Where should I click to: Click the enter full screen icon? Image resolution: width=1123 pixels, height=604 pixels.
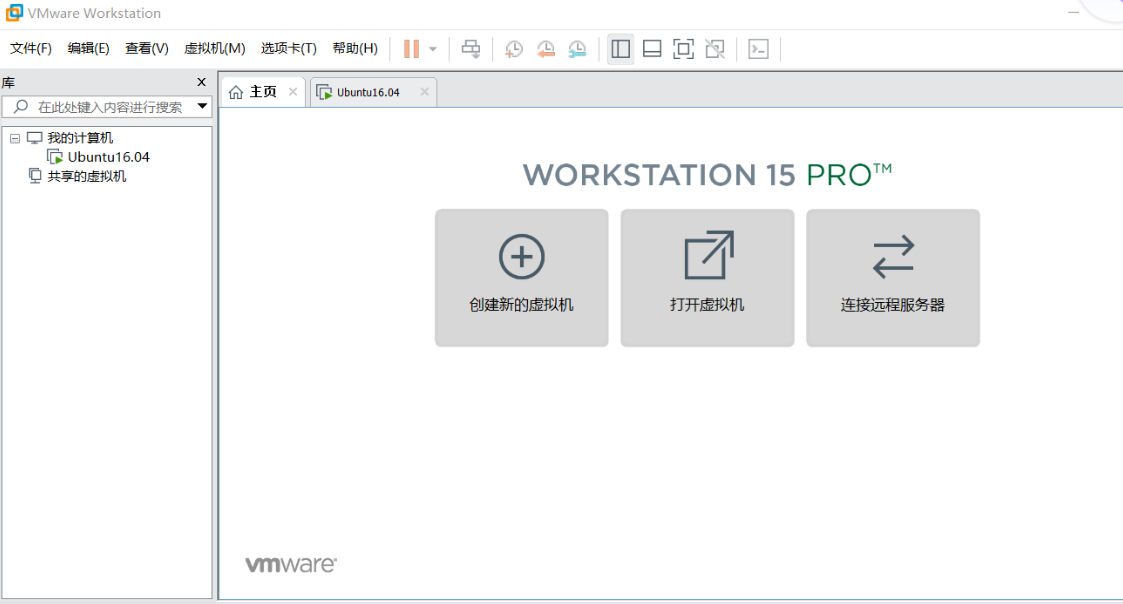683,49
